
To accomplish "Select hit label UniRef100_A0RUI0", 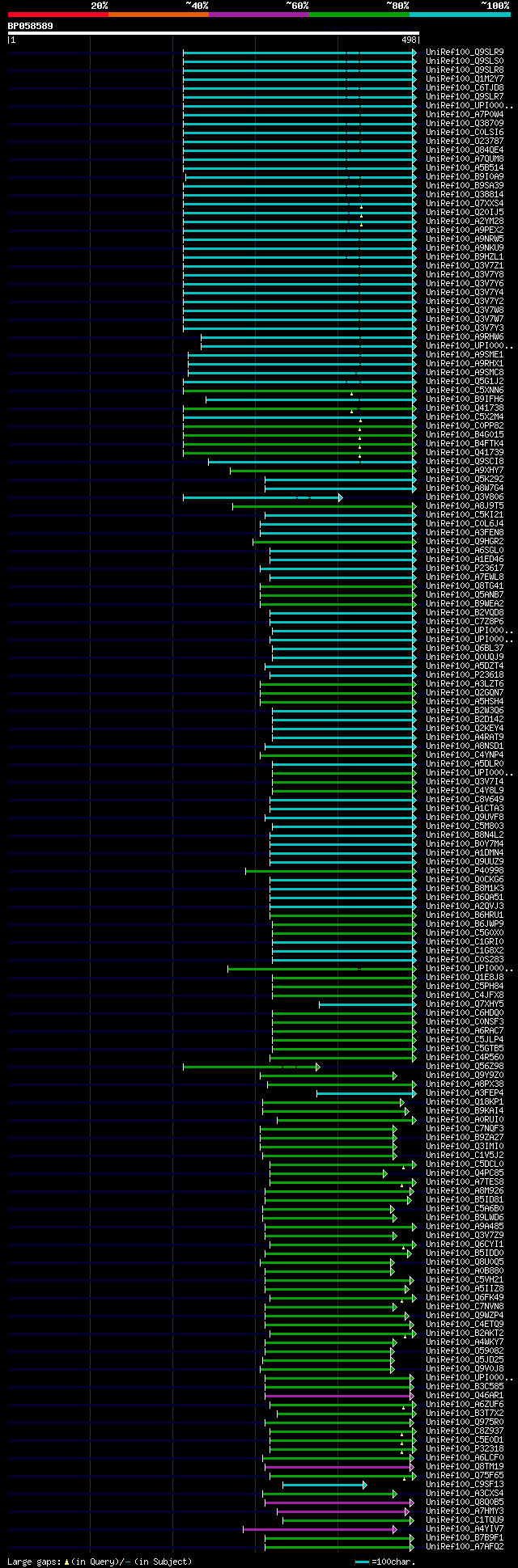I will tap(465, 1119).
